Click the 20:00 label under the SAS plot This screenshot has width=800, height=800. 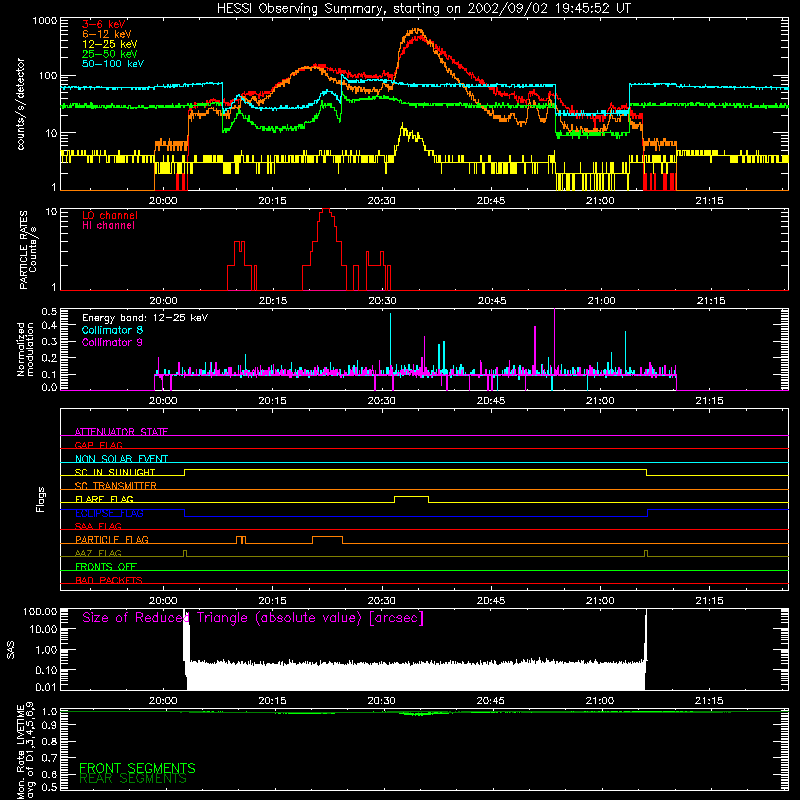coord(163,701)
